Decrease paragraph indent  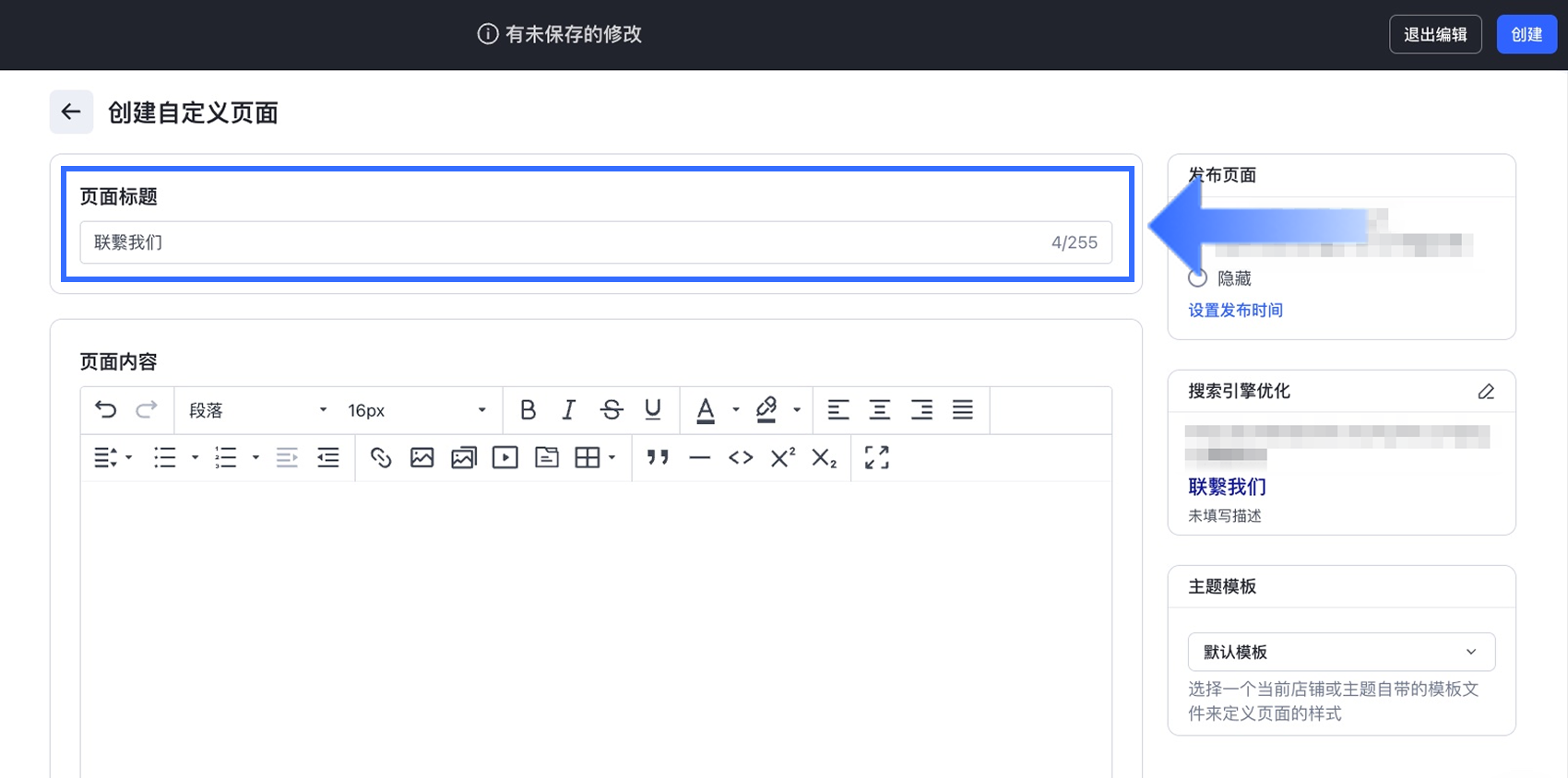pos(287,457)
